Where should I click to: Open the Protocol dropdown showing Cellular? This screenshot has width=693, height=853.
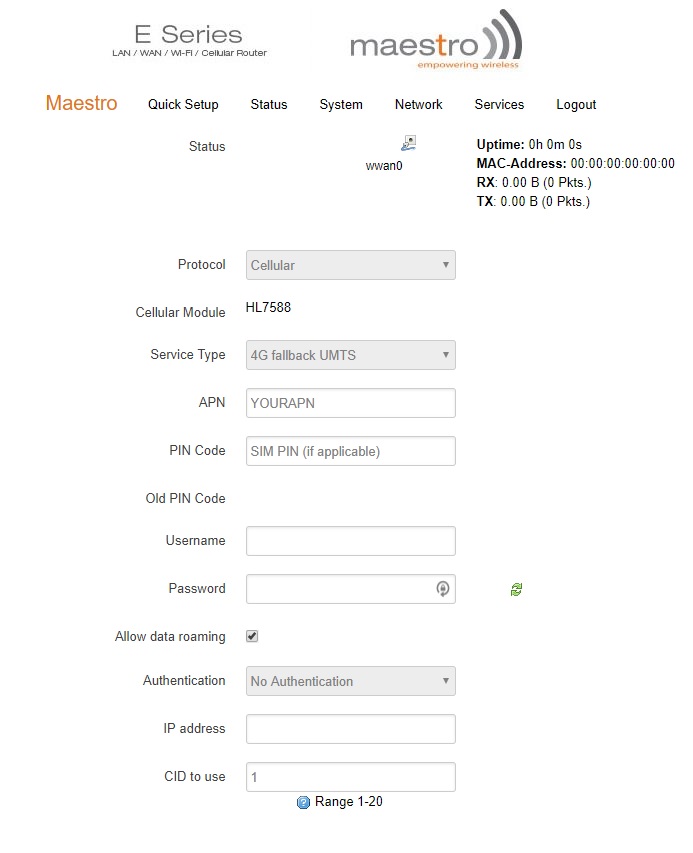(351, 265)
